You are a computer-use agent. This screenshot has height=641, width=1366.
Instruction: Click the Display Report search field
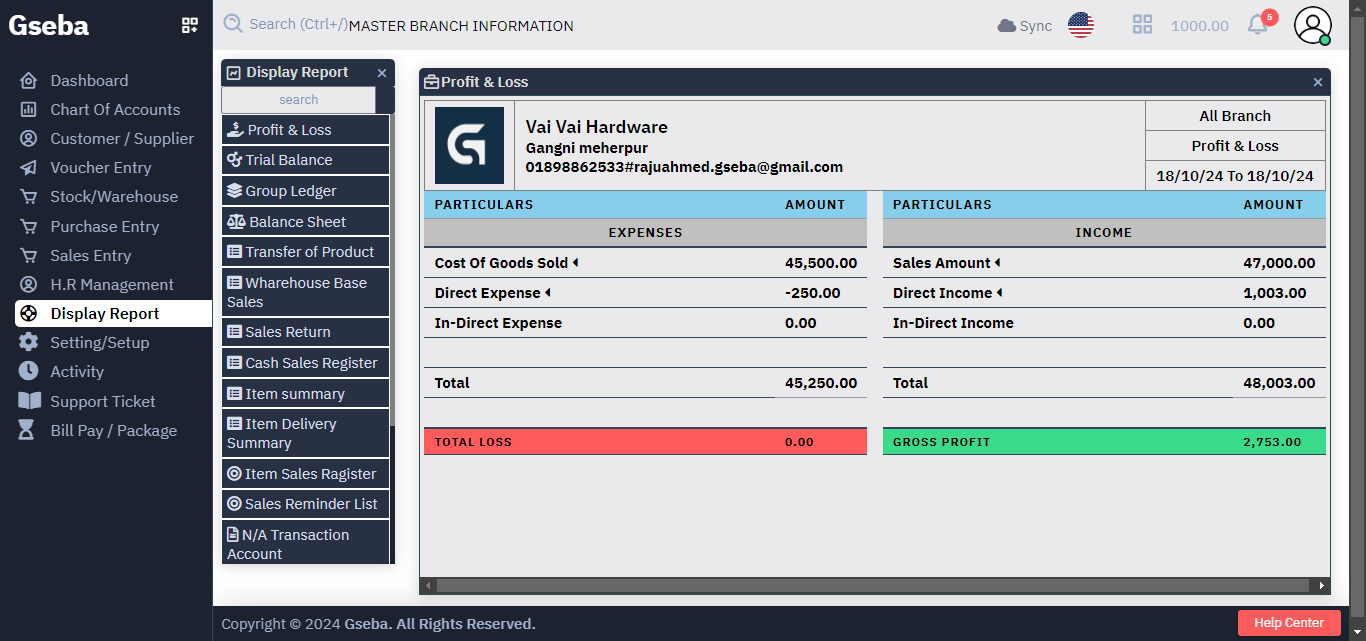click(x=298, y=99)
